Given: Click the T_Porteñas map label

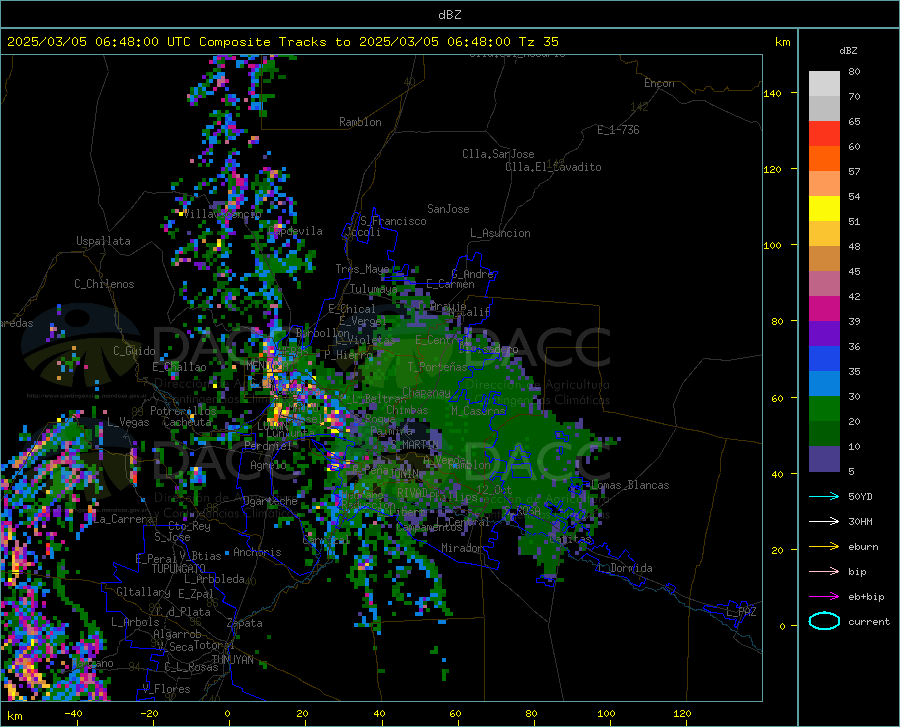Looking at the screenshot, I should (x=437, y=367).
